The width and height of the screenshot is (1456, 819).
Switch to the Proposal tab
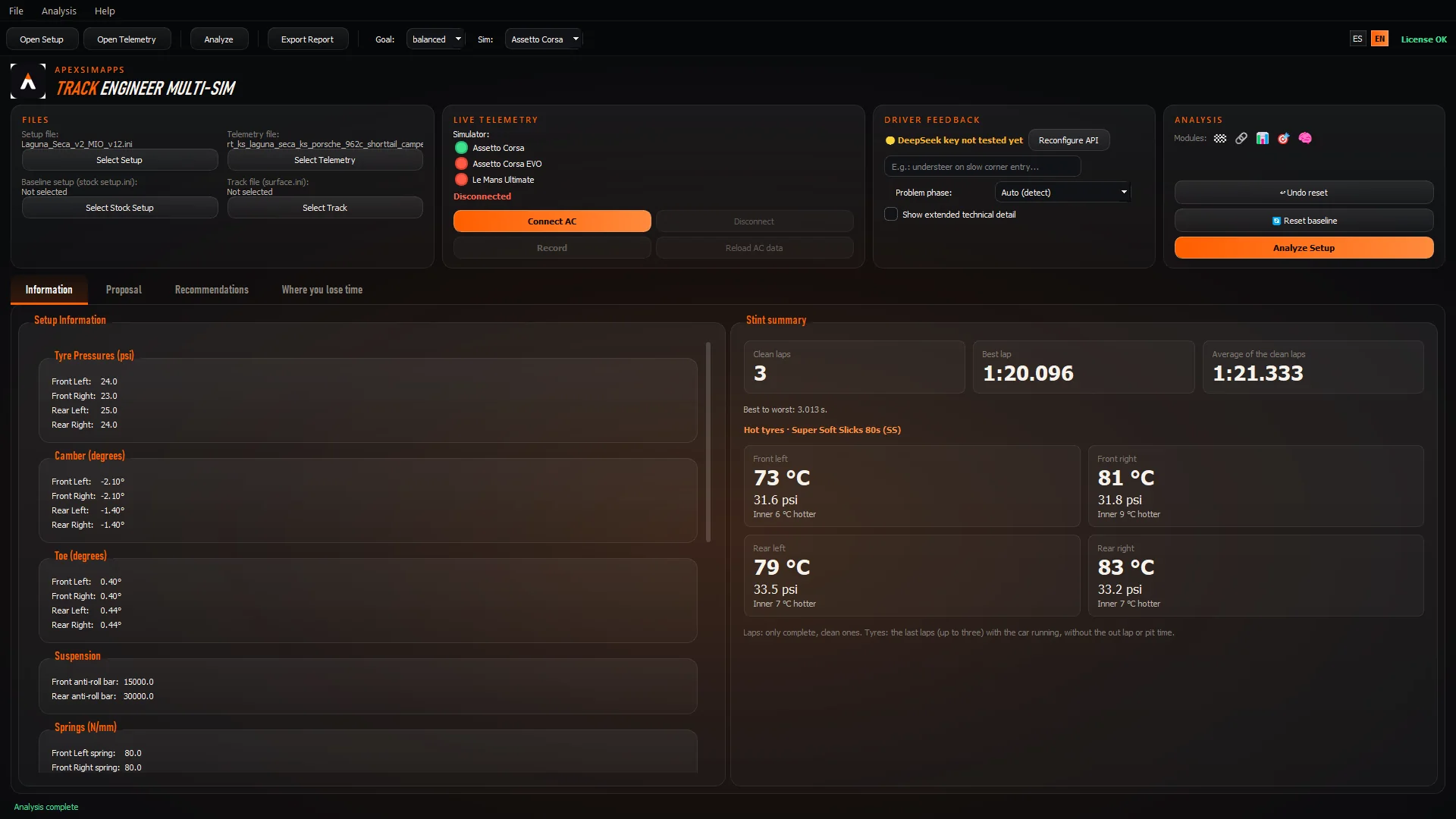click(124, 290)
